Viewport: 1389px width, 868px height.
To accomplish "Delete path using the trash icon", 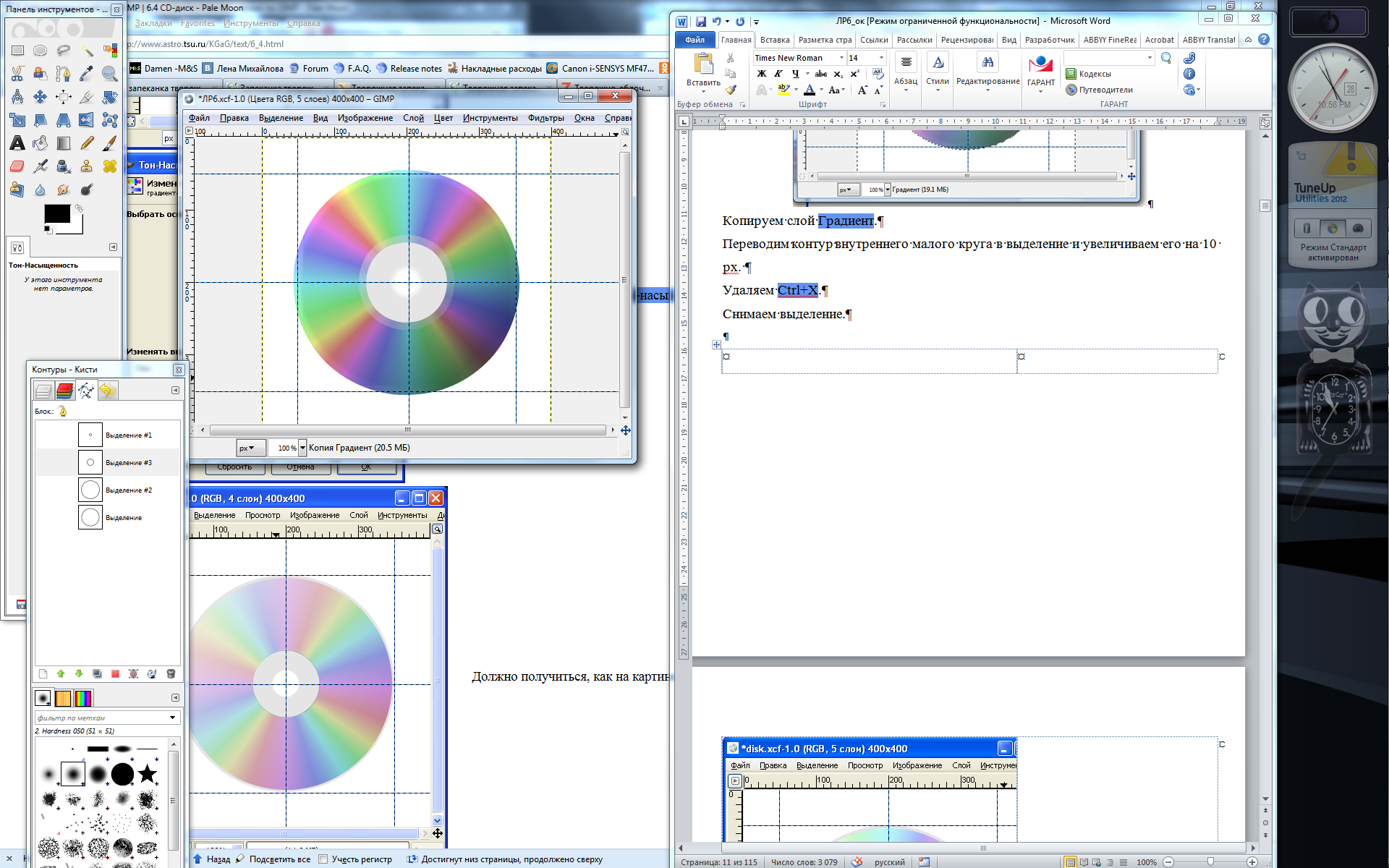I will pos(171,674).
